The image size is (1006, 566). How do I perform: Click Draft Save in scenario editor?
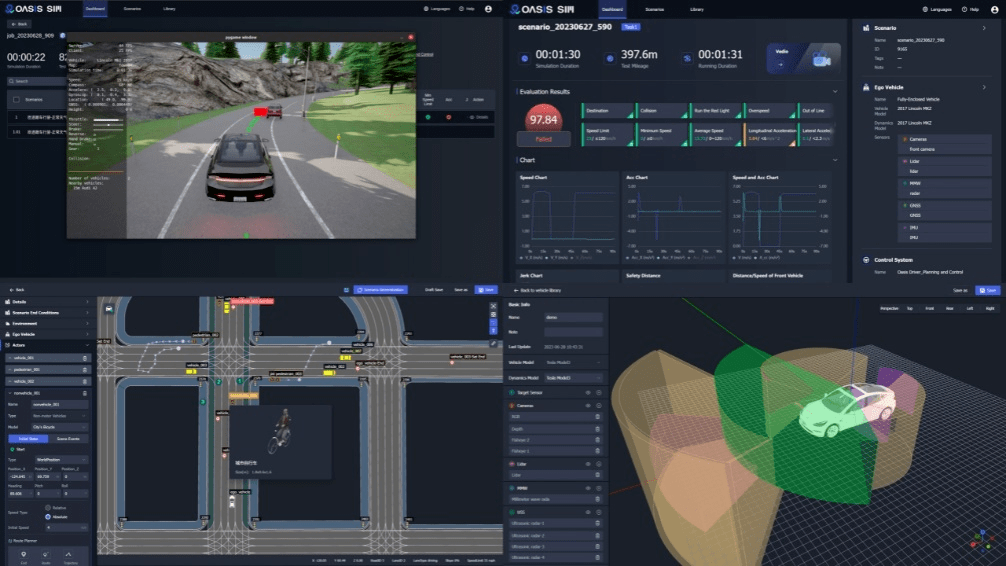pyautogui.click(x=434, y=290)
